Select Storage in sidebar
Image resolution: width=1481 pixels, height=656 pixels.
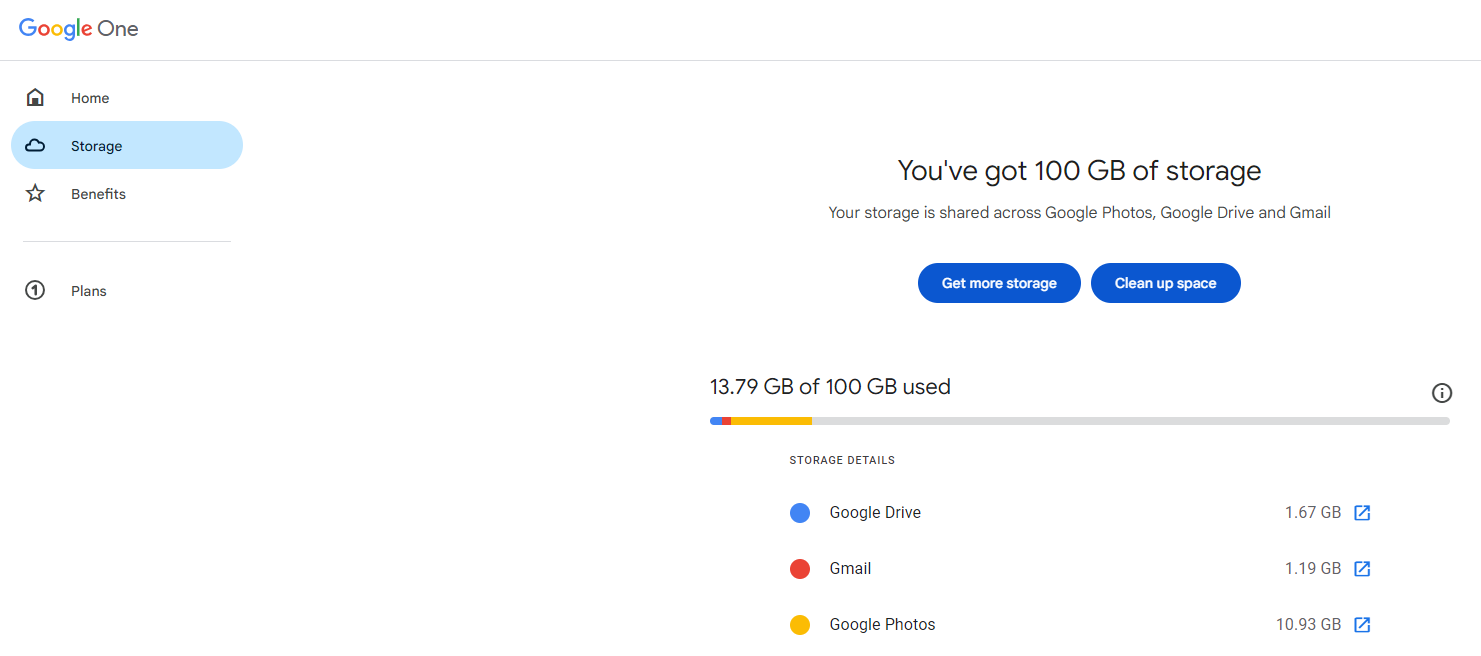[127, 146]
